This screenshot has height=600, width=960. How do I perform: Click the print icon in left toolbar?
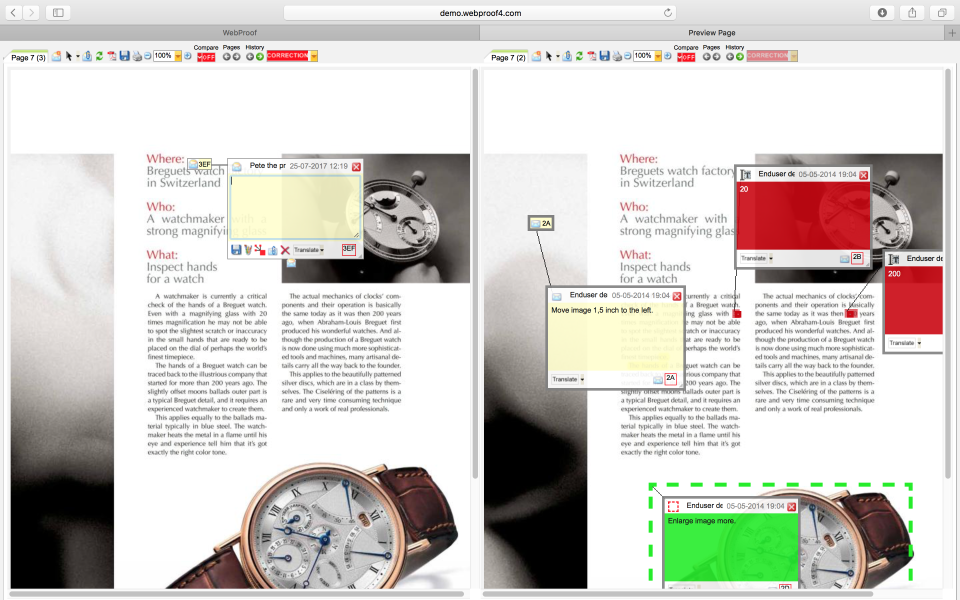point(137,56)
